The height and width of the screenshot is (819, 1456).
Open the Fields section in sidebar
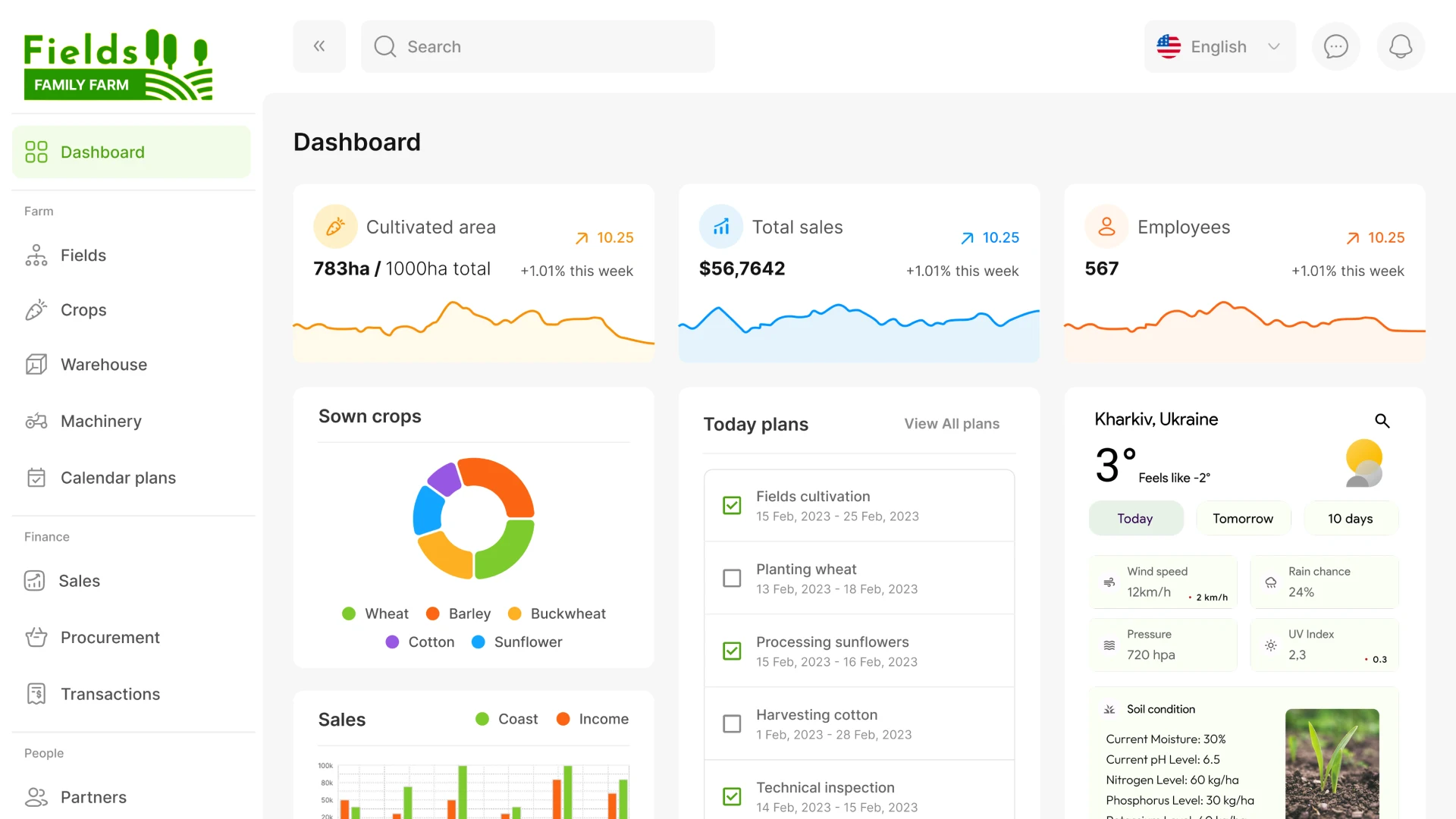point(83,255)
